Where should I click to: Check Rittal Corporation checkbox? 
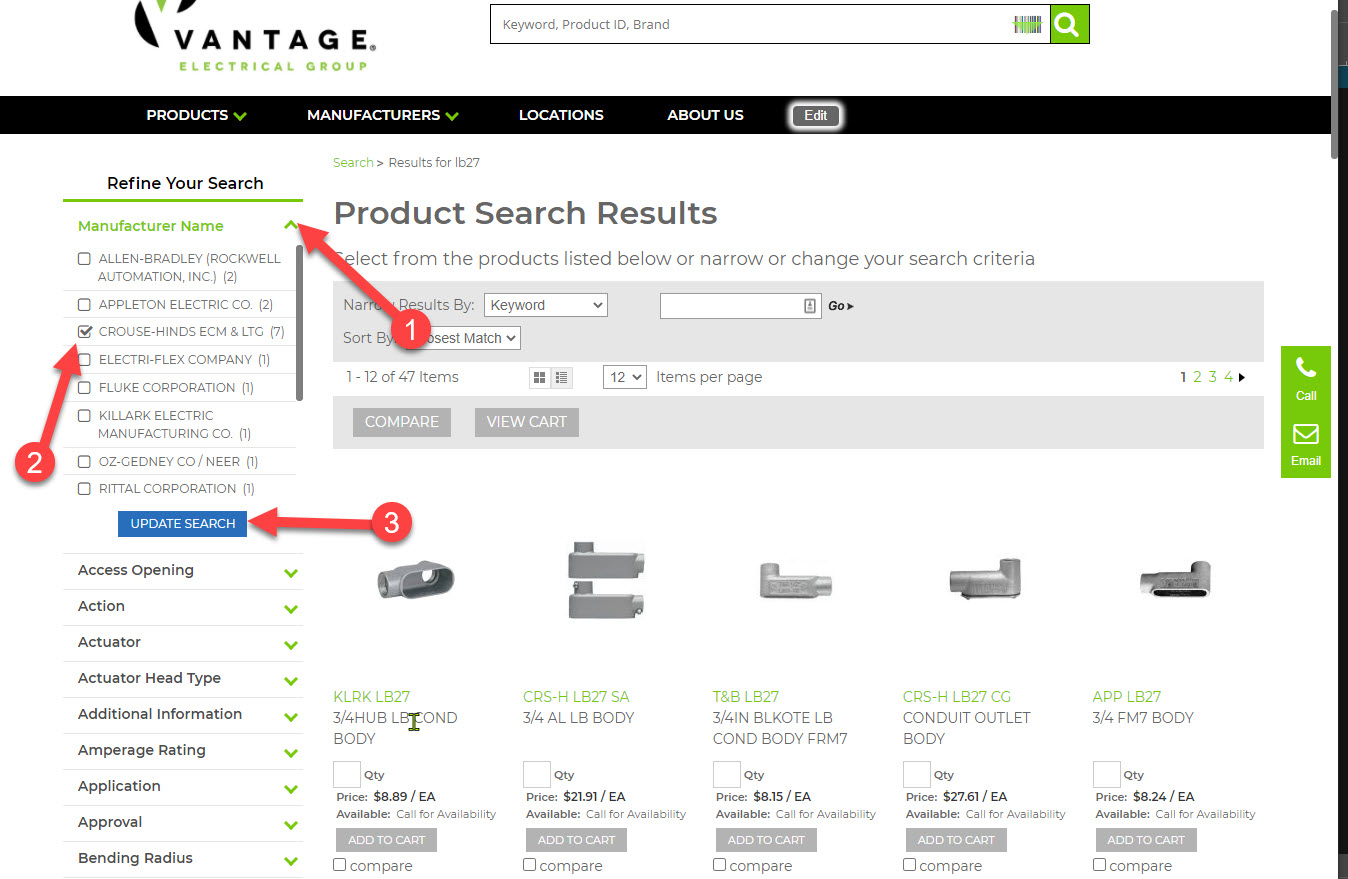coord(85,489)
